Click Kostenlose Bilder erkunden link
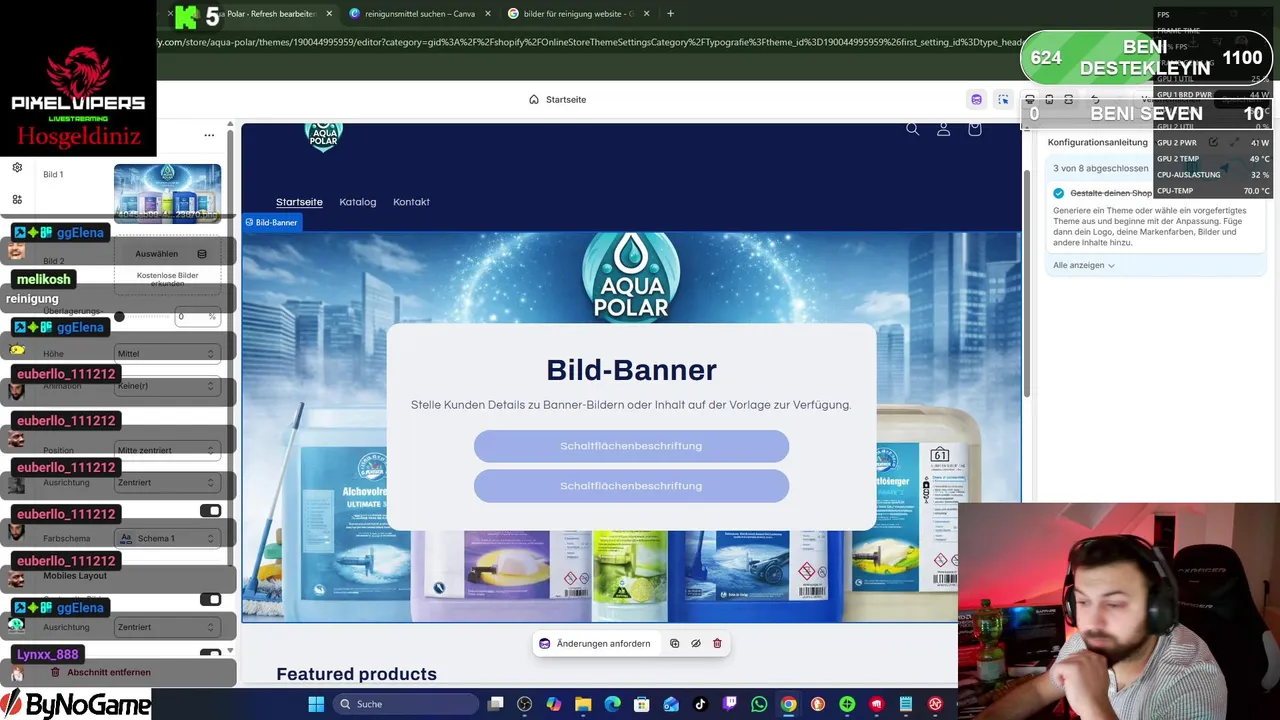 [x=167, y=279]
